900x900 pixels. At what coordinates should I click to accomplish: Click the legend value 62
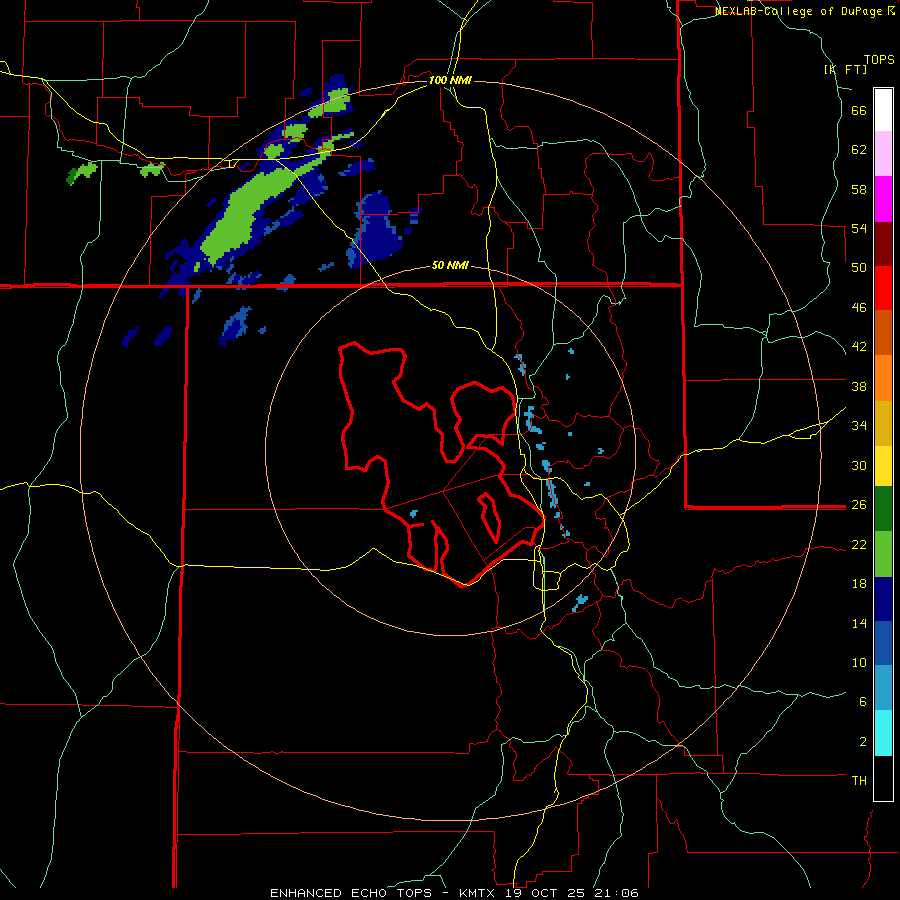pos(859,150)
